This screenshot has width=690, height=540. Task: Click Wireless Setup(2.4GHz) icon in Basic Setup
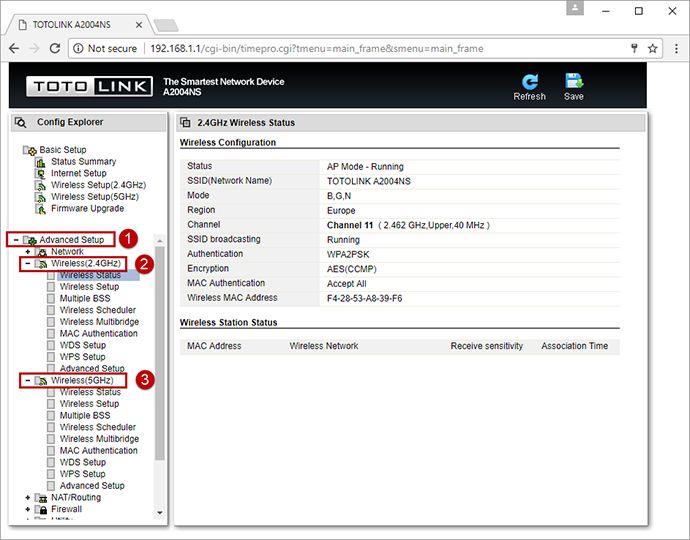(x=40, y=185)
